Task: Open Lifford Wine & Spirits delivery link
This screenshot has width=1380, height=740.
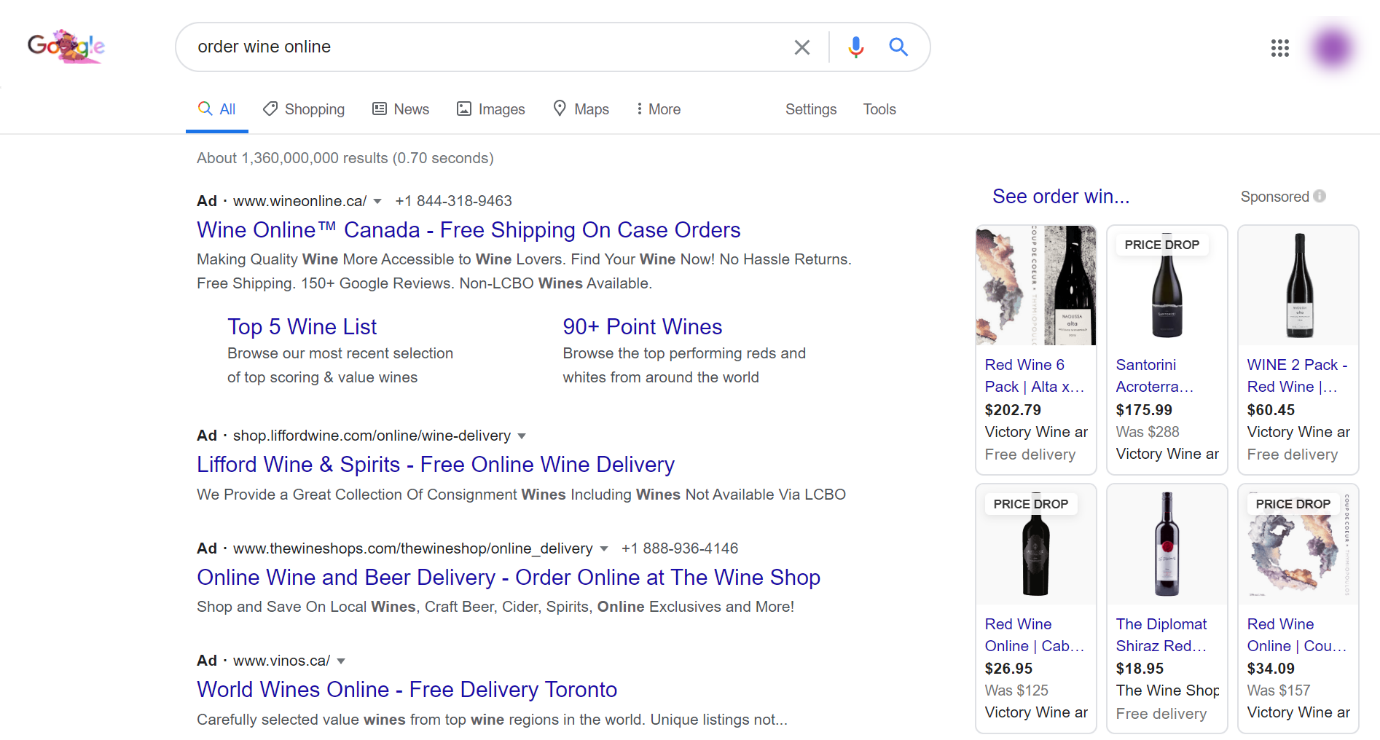Action: coord(436,465)
